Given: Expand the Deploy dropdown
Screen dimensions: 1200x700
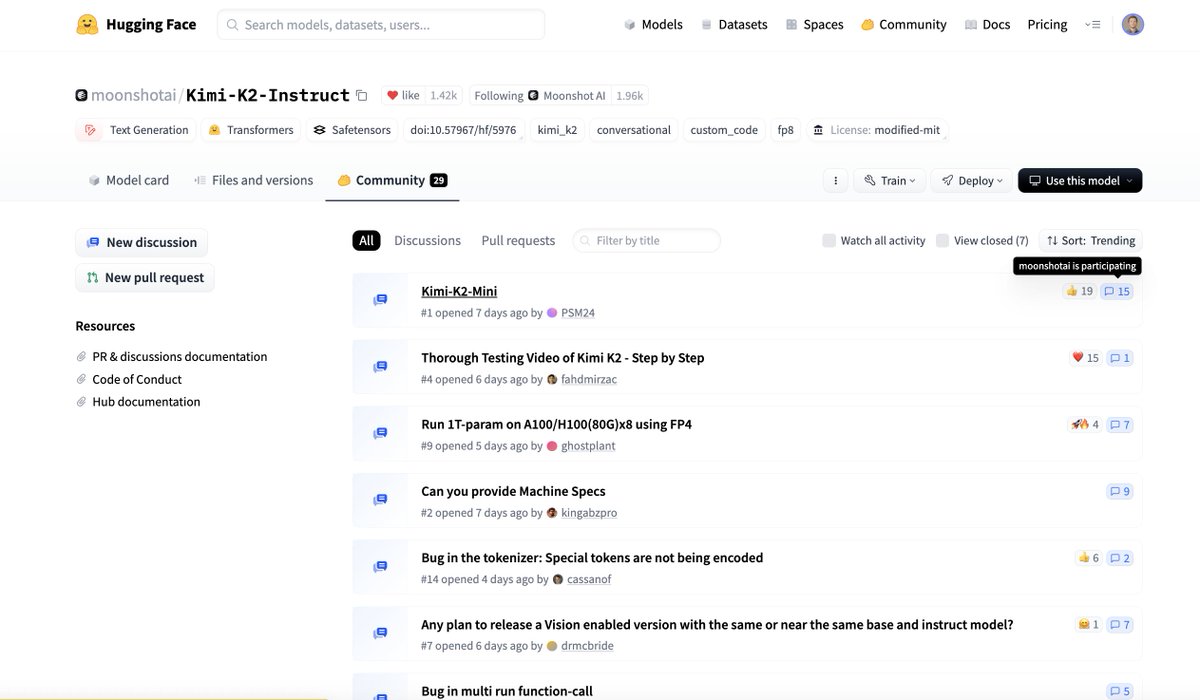Looking at the screenshot, I should pos(972,181).
